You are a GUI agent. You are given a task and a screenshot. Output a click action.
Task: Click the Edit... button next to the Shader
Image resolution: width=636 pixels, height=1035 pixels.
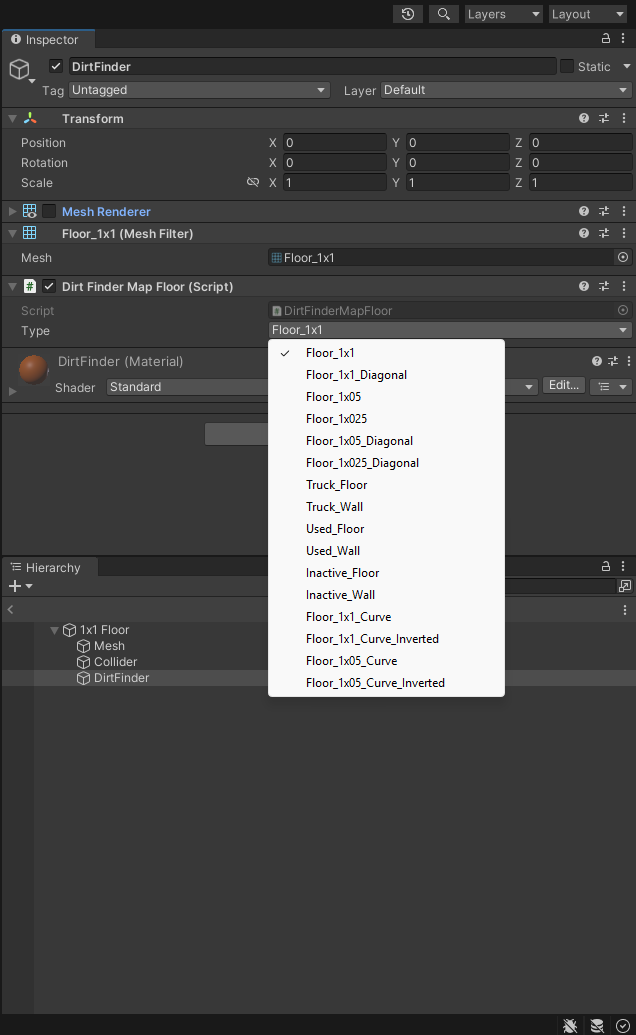pos(563,386)
